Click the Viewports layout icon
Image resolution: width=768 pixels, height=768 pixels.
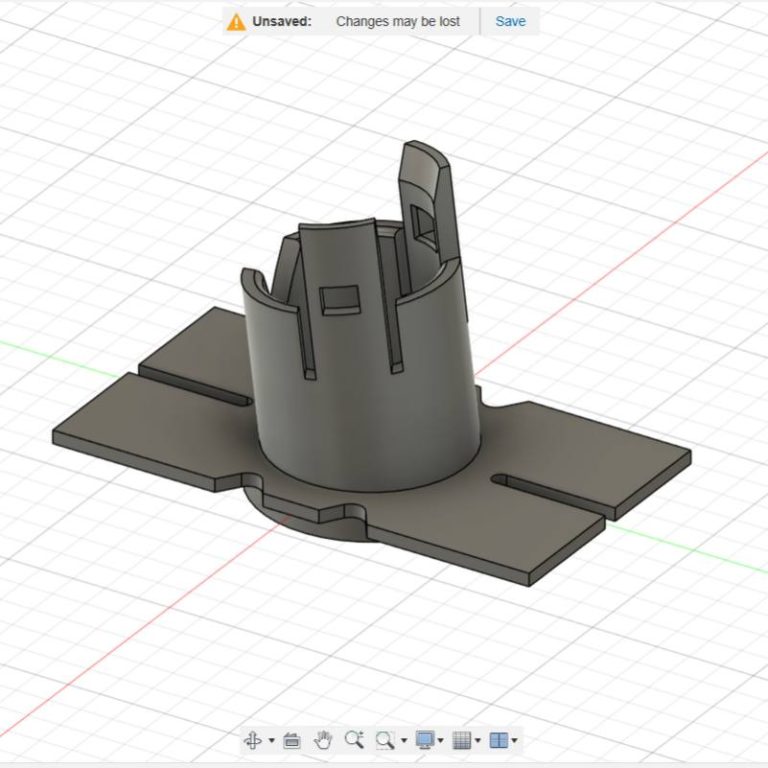pyautogui.click(x=498, y=740)
